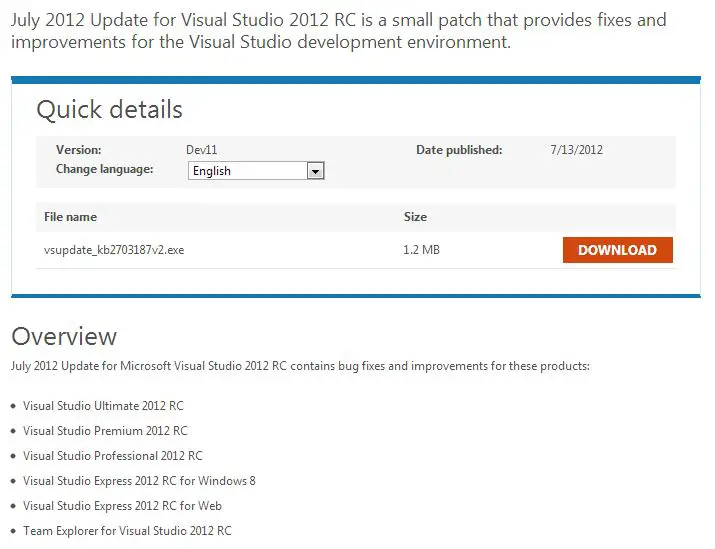Click Team Explorer for Visual Studio 2012 RC
The width and height of the screenshot is (715, 549).
(127, 531)
